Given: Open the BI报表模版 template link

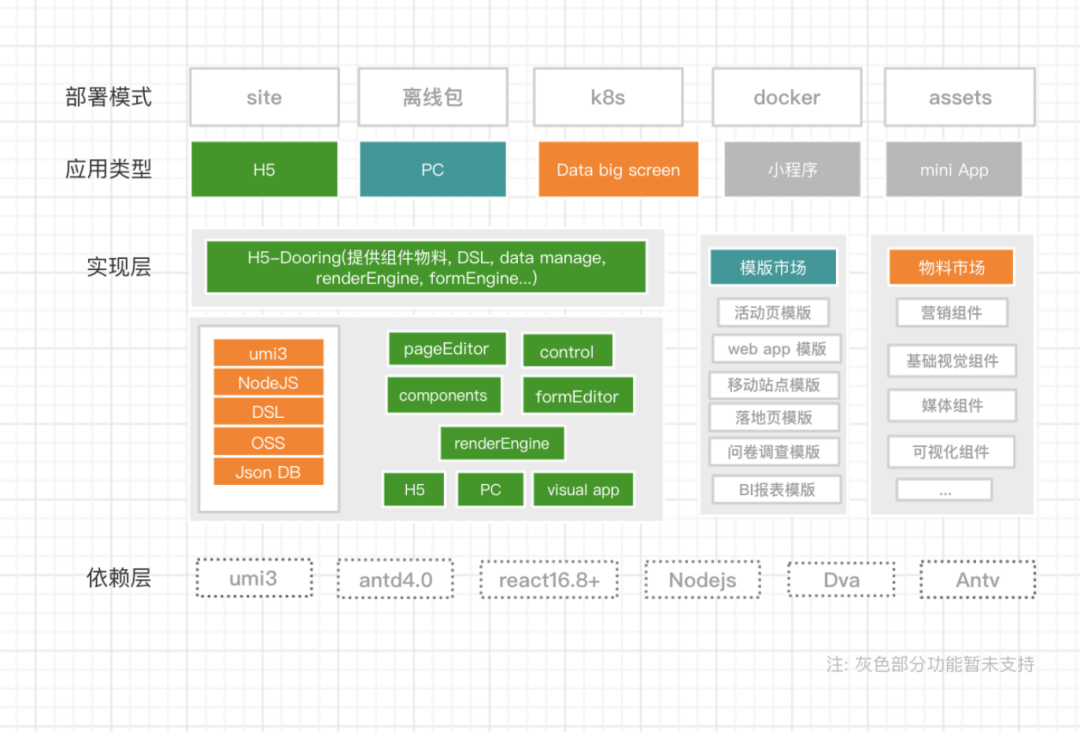Looking at the screenshot, I should click(776, 489).
